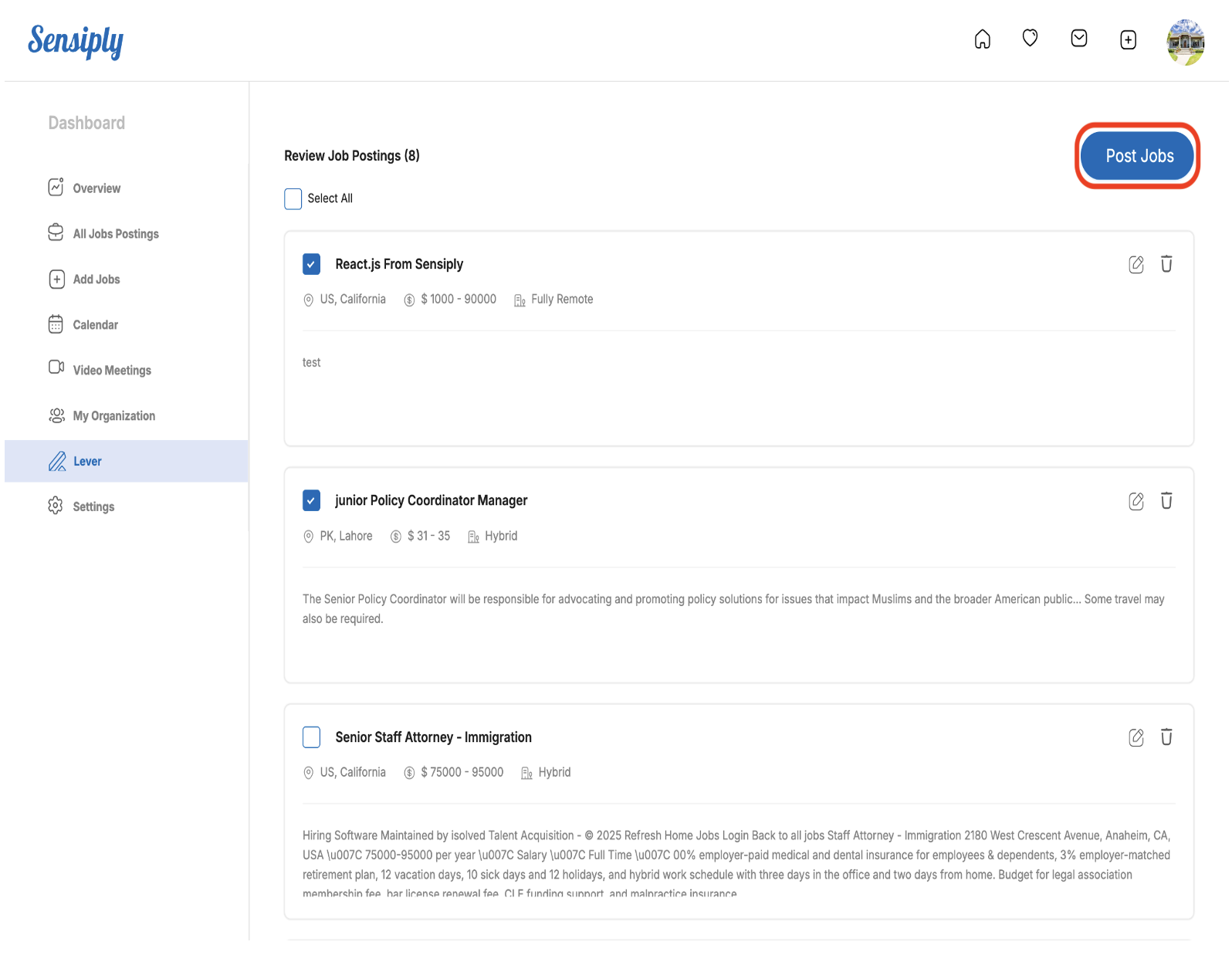Delete the Senior Staff Attorney posting

click(1166, 737)
